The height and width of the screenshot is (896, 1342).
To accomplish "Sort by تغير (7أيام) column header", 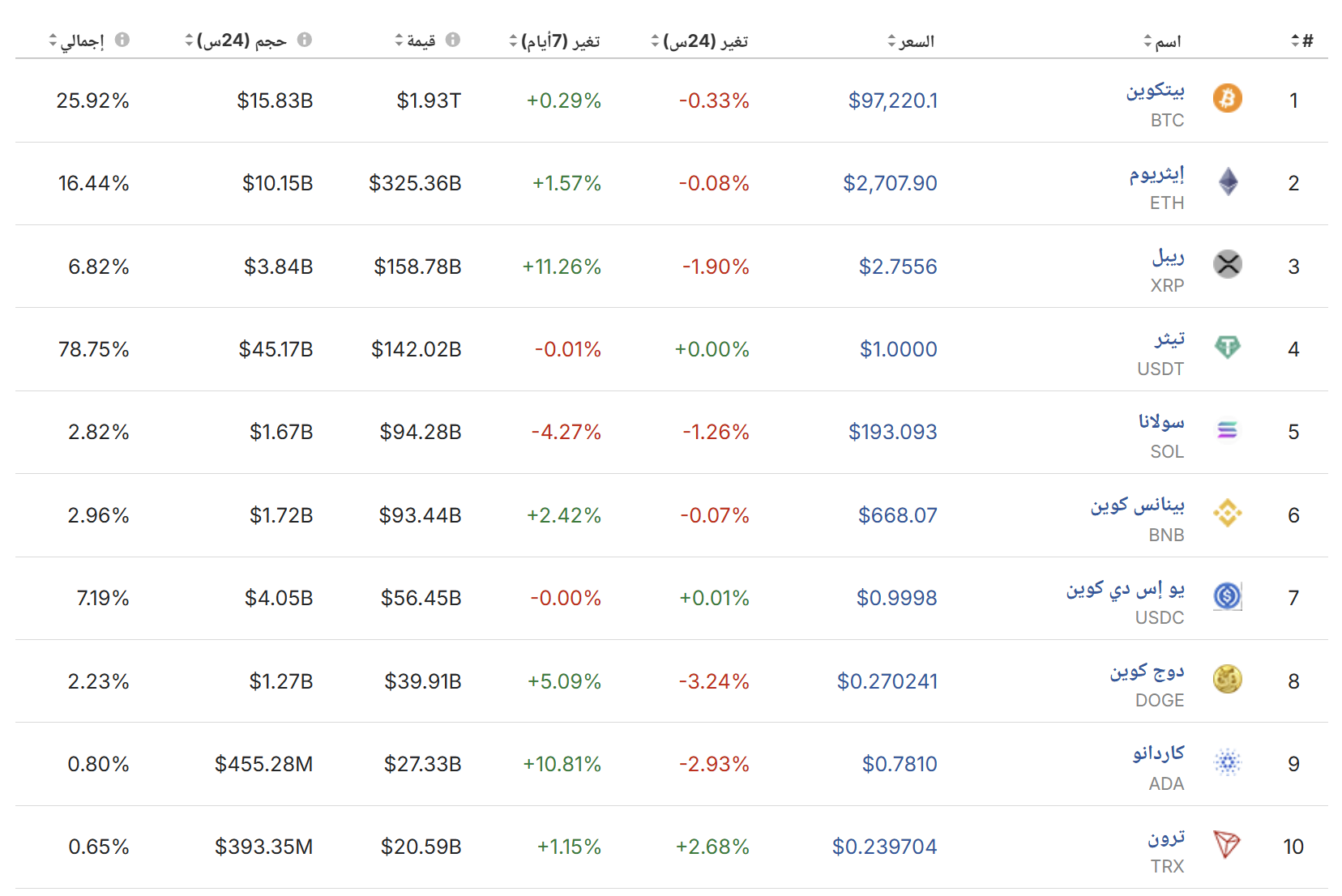I will point(554,41).
